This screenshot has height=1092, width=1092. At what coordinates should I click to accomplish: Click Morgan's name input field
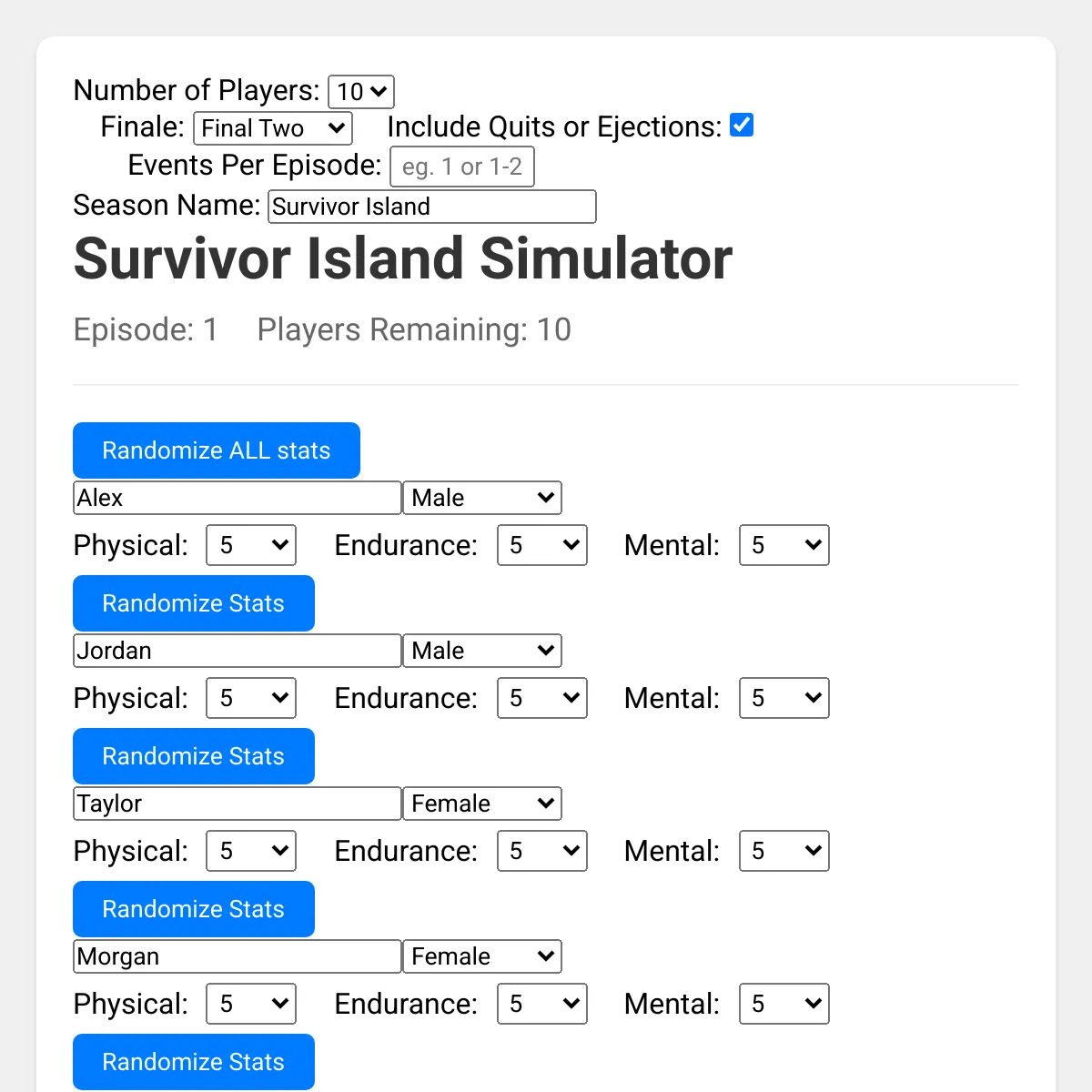pos(237,956)
